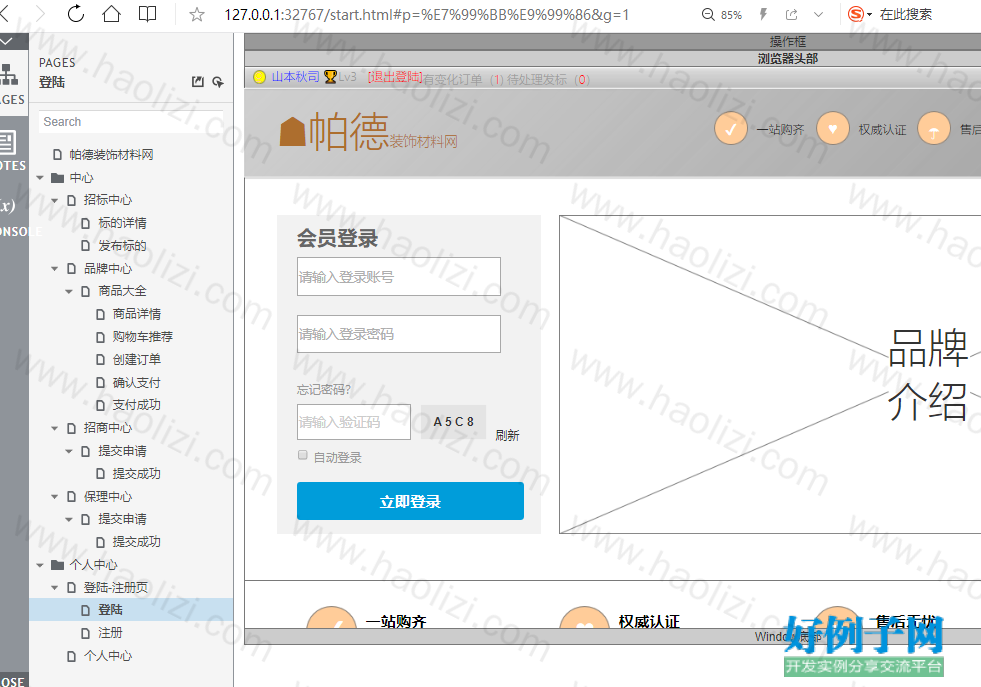Image resolution: width=981 pixels, height=687 pixels.
Task: Click the trophy Lv3 icon
Action: [330, 77]
